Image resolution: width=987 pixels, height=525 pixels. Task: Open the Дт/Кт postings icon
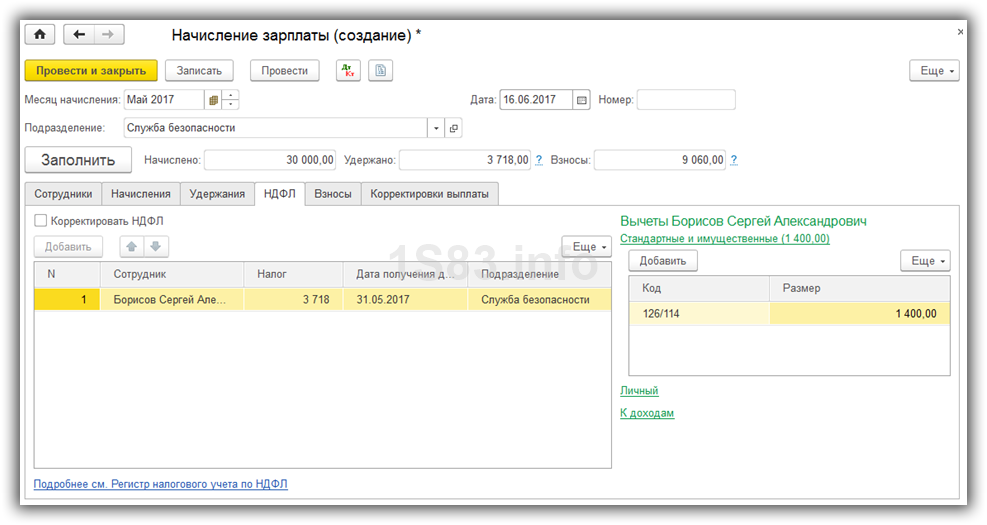tap(347, 71)
